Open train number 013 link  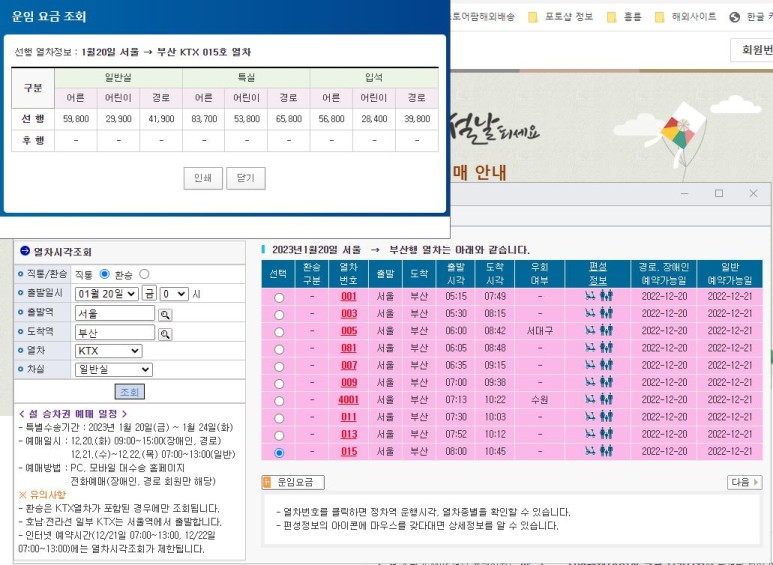coord(349,434)
